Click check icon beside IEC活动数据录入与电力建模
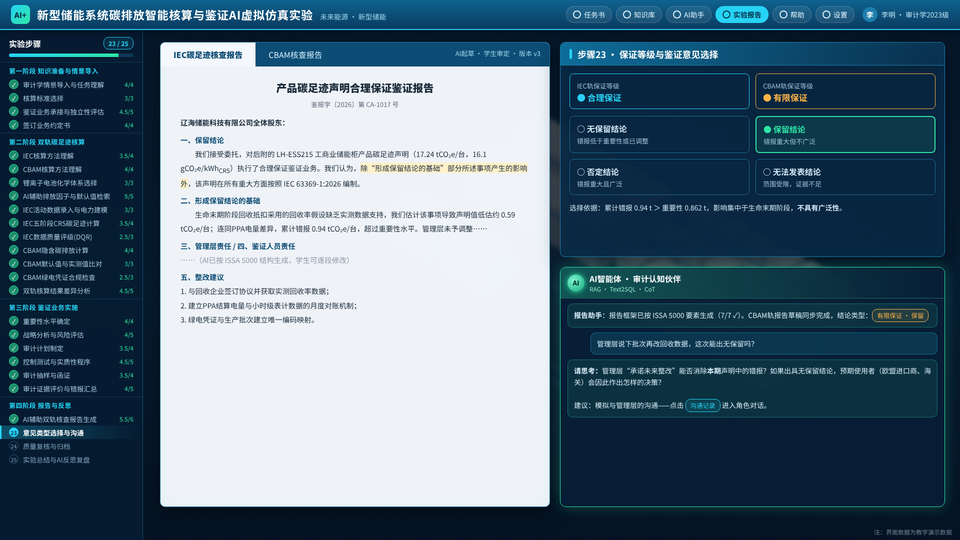The height and width of the screenshot is (540, 960). tap(13, 209)
